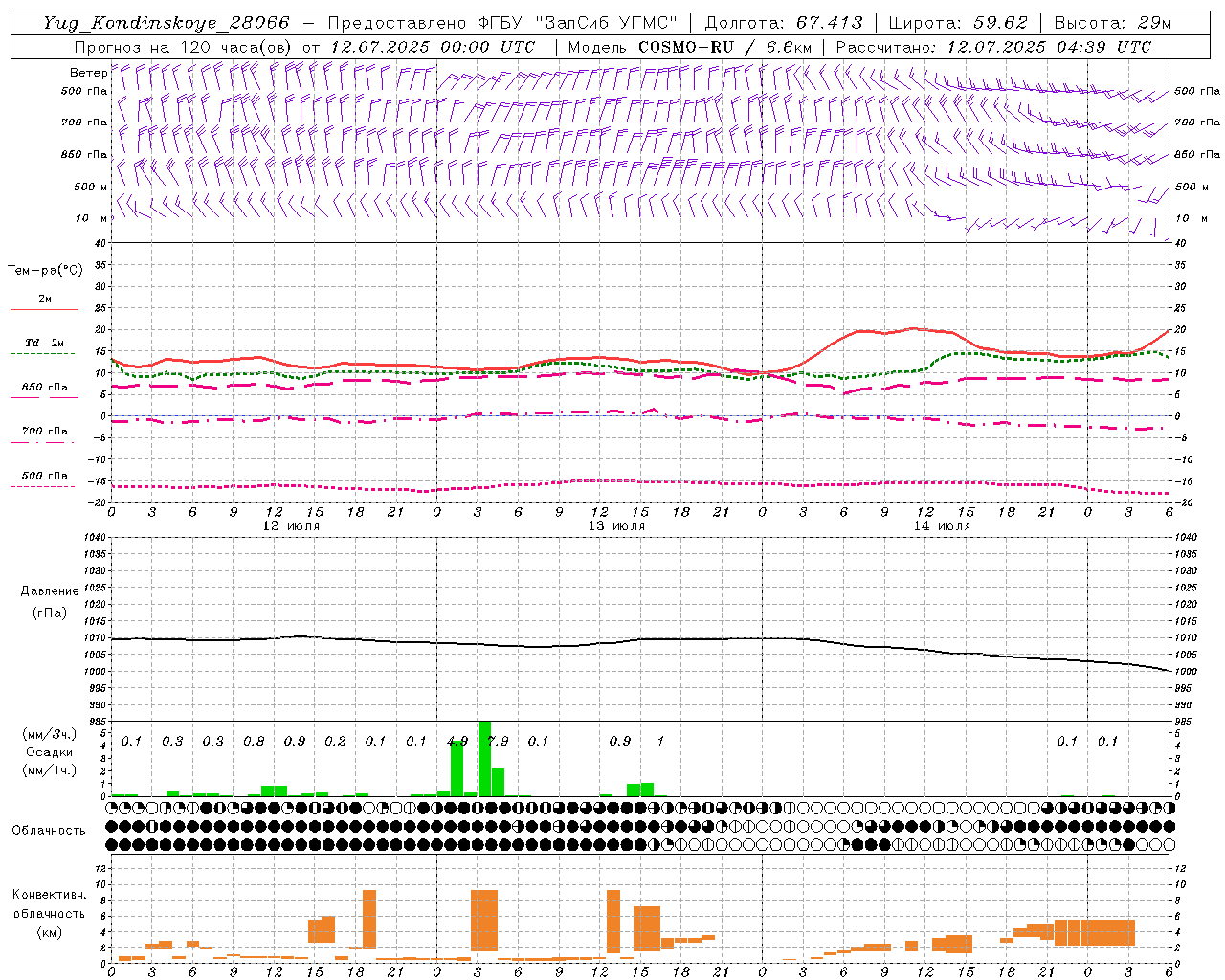Click the Высота: 29м value
The image size is (1225, 980).
pyautogui.click(x=1112, y=23)
